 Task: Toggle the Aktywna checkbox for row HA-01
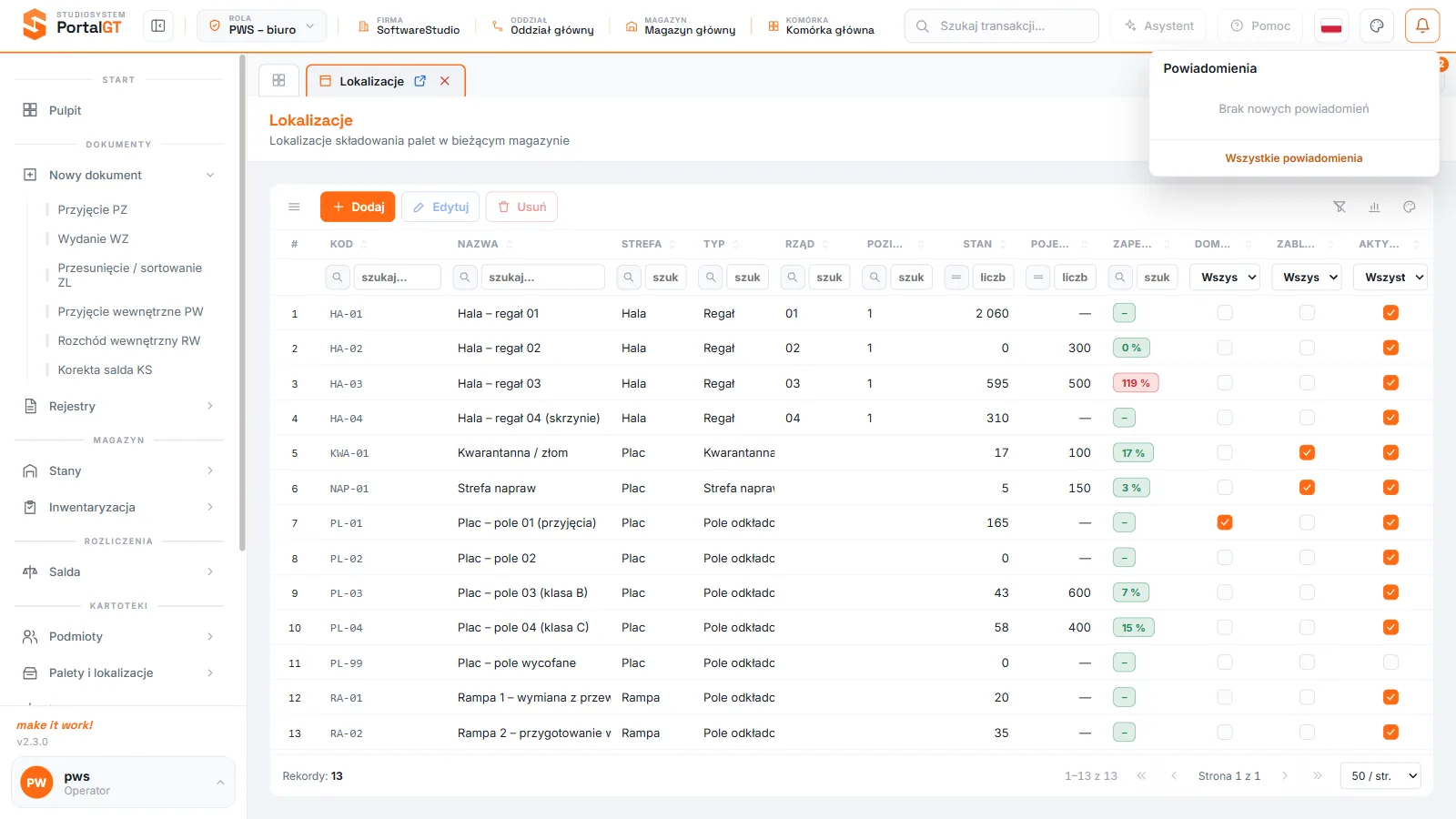(x=1390, y=313)
